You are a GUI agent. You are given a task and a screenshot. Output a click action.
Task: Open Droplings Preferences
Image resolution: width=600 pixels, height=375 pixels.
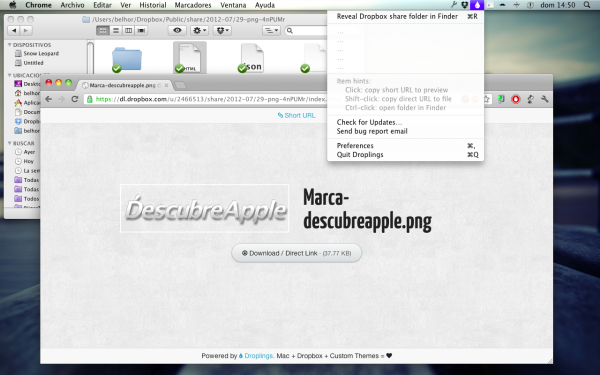(406, 145)
